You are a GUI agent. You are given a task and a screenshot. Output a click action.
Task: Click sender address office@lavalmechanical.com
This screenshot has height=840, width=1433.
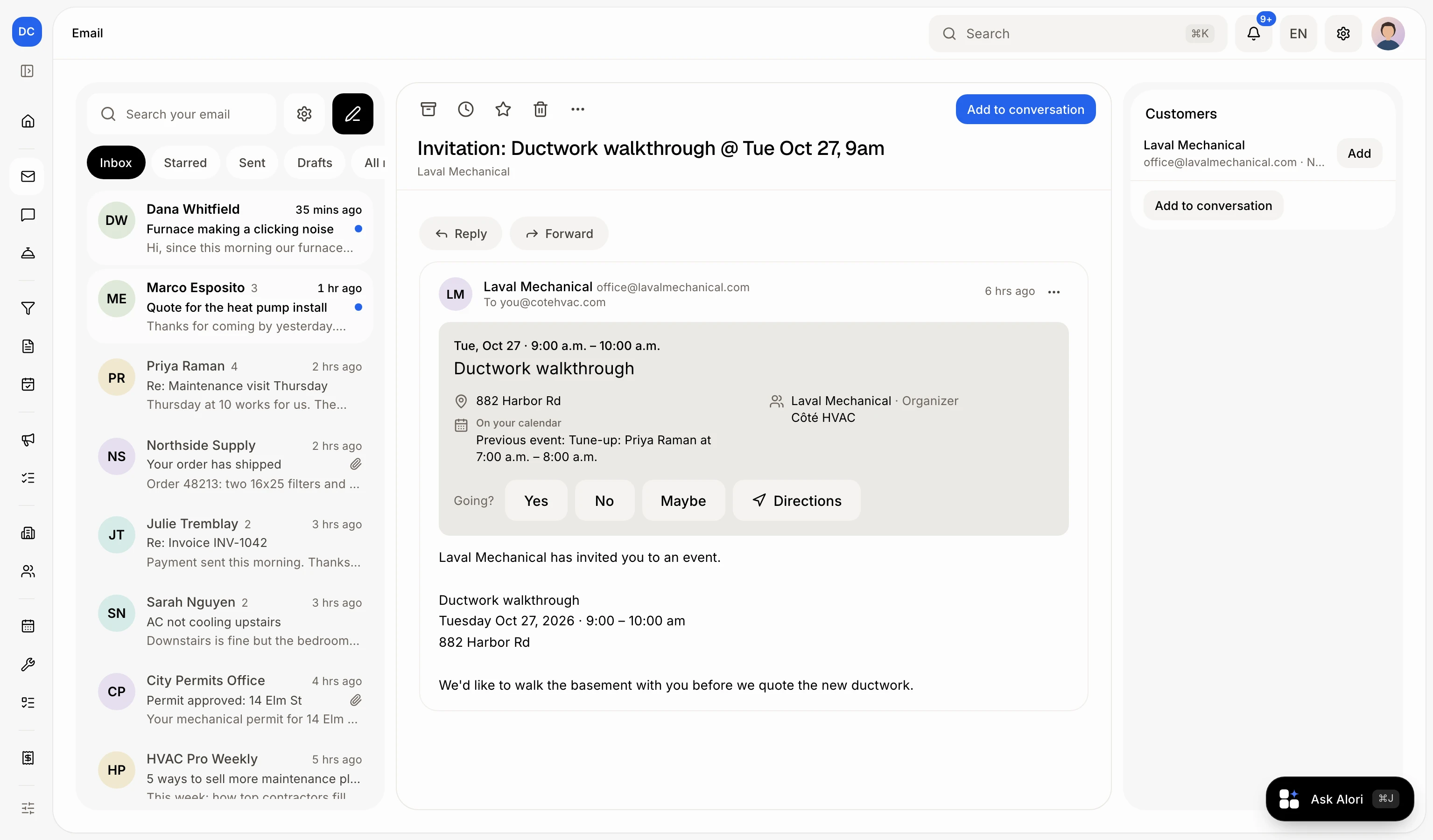(x=673, y=287)
